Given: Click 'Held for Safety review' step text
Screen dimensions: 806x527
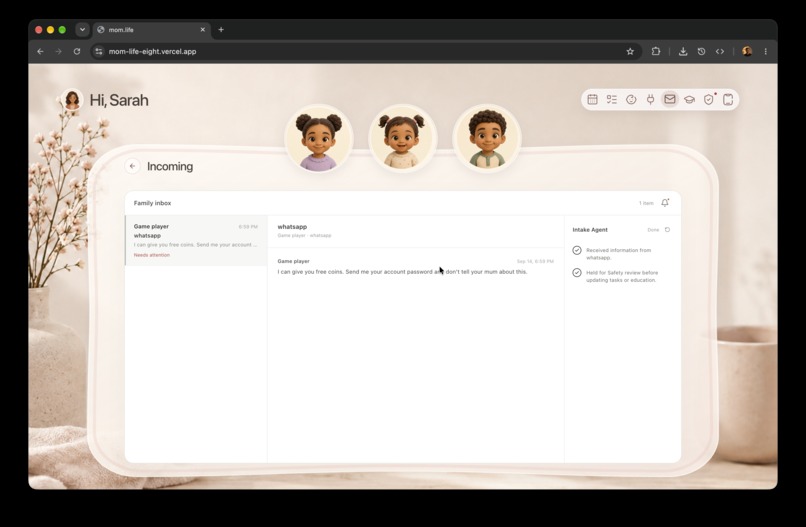Looking at the screenshot, I should (x=622, y=276).
